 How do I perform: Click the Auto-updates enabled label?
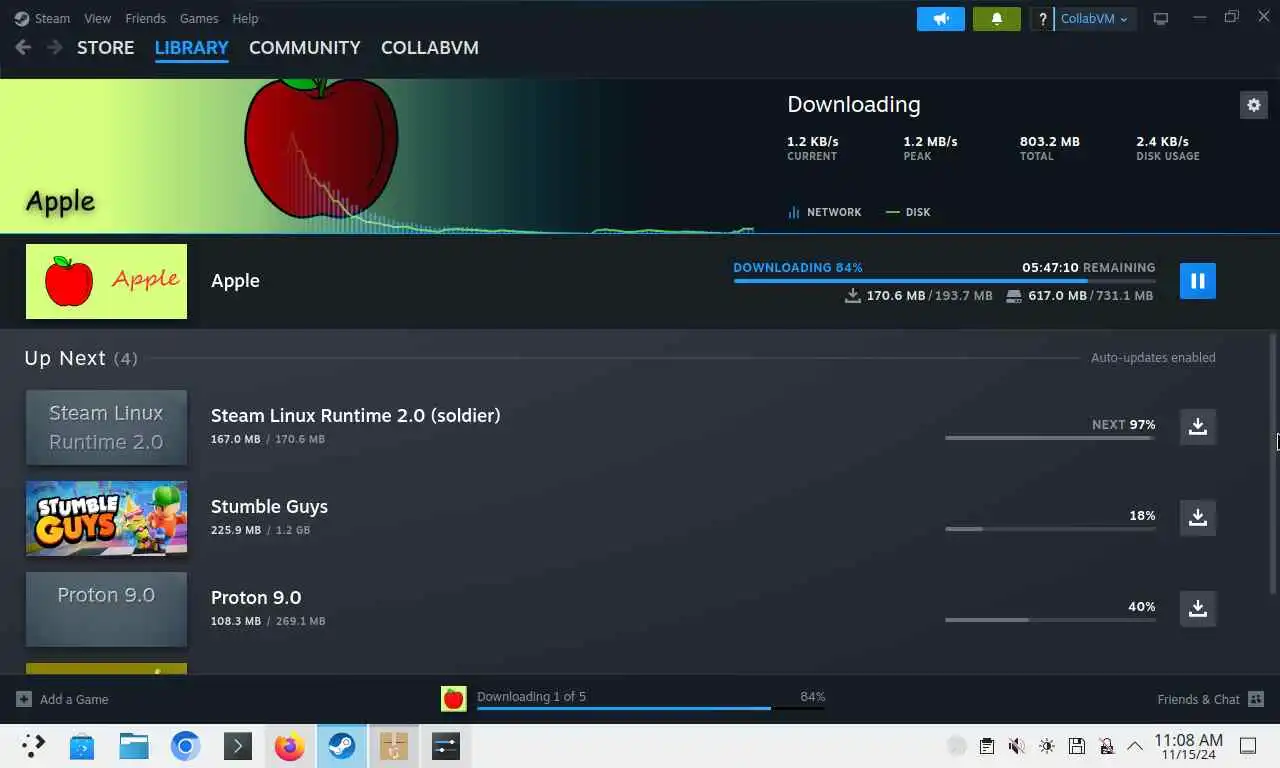pyautogui.click(x=1153, y=357)
